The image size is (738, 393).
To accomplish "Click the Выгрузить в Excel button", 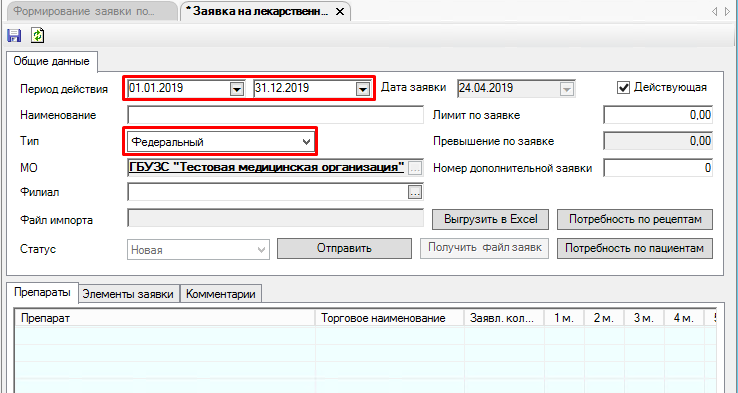I will [x=491, y=219].
